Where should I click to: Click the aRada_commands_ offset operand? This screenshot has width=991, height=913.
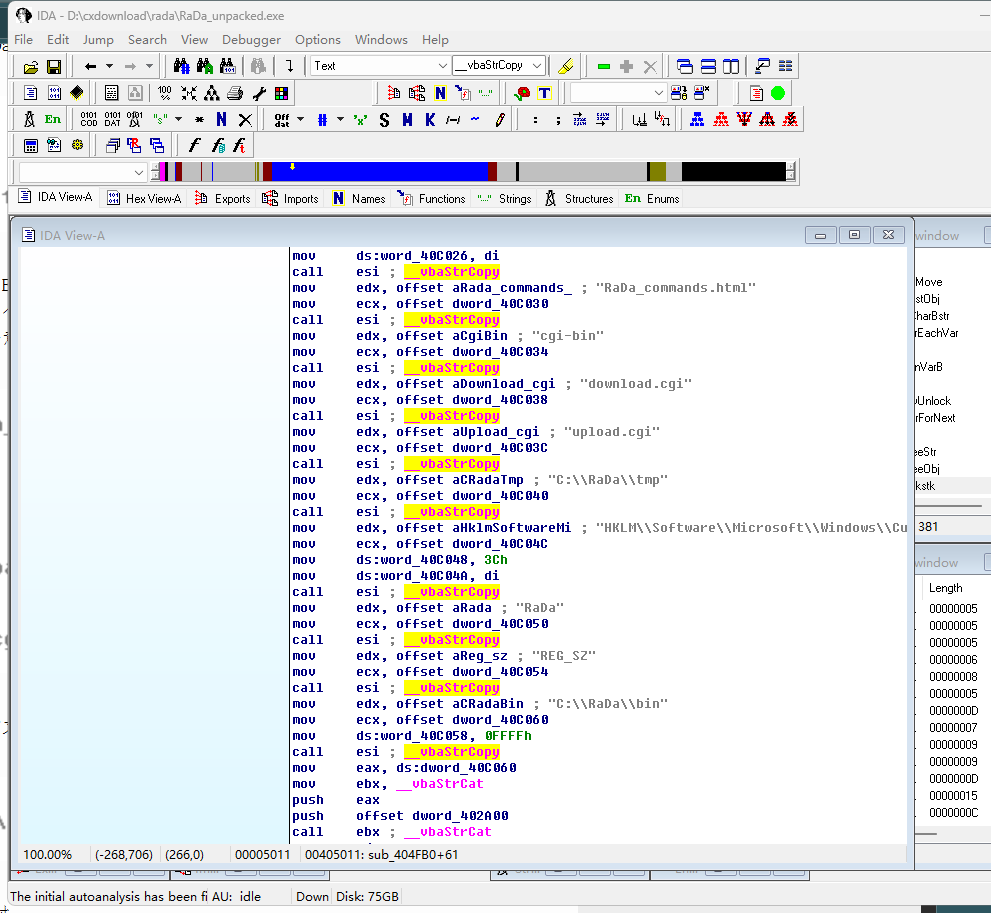tap(512, 287)
